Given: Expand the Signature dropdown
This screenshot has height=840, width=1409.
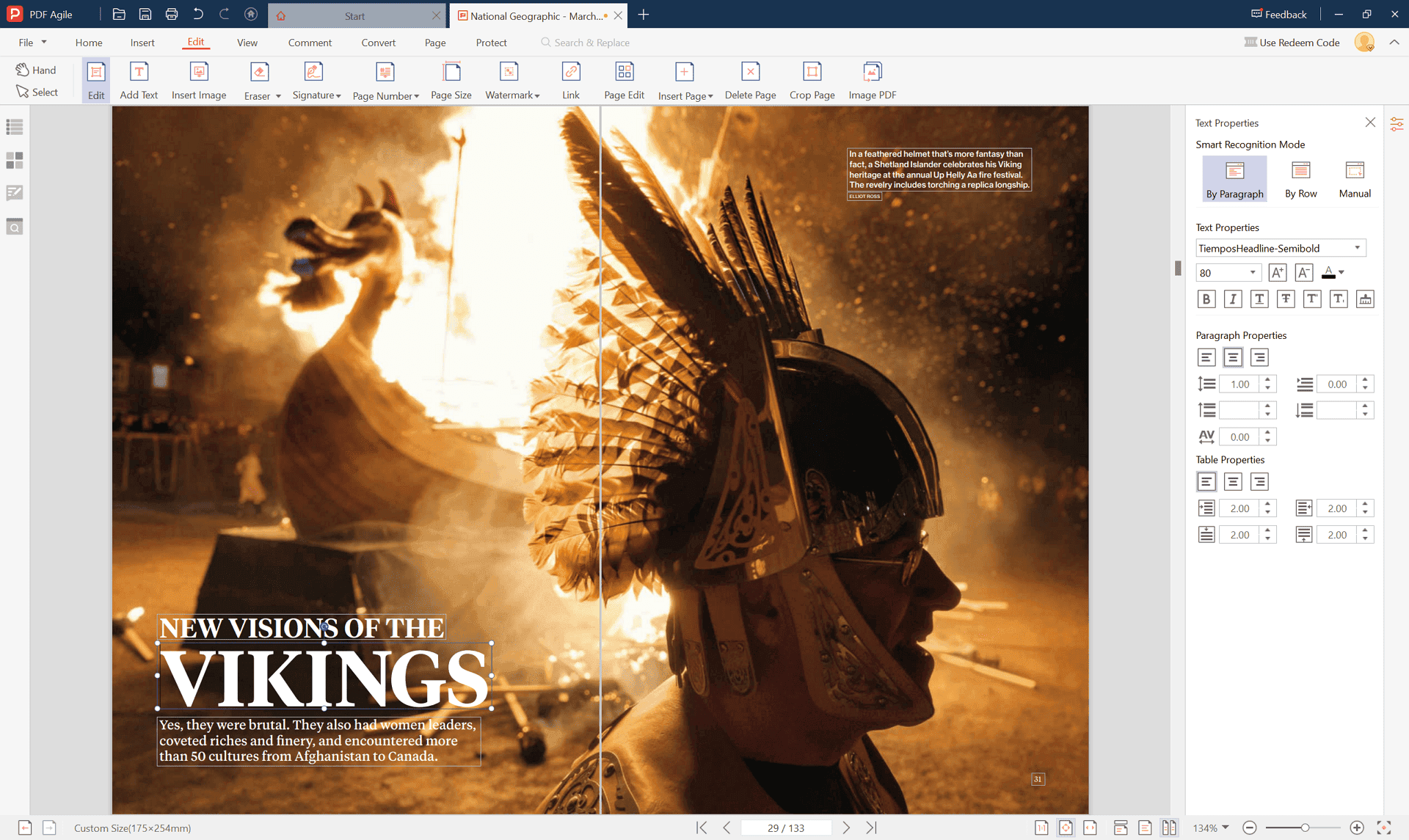Looking at the screenshot, I should [x=338, y=96].
